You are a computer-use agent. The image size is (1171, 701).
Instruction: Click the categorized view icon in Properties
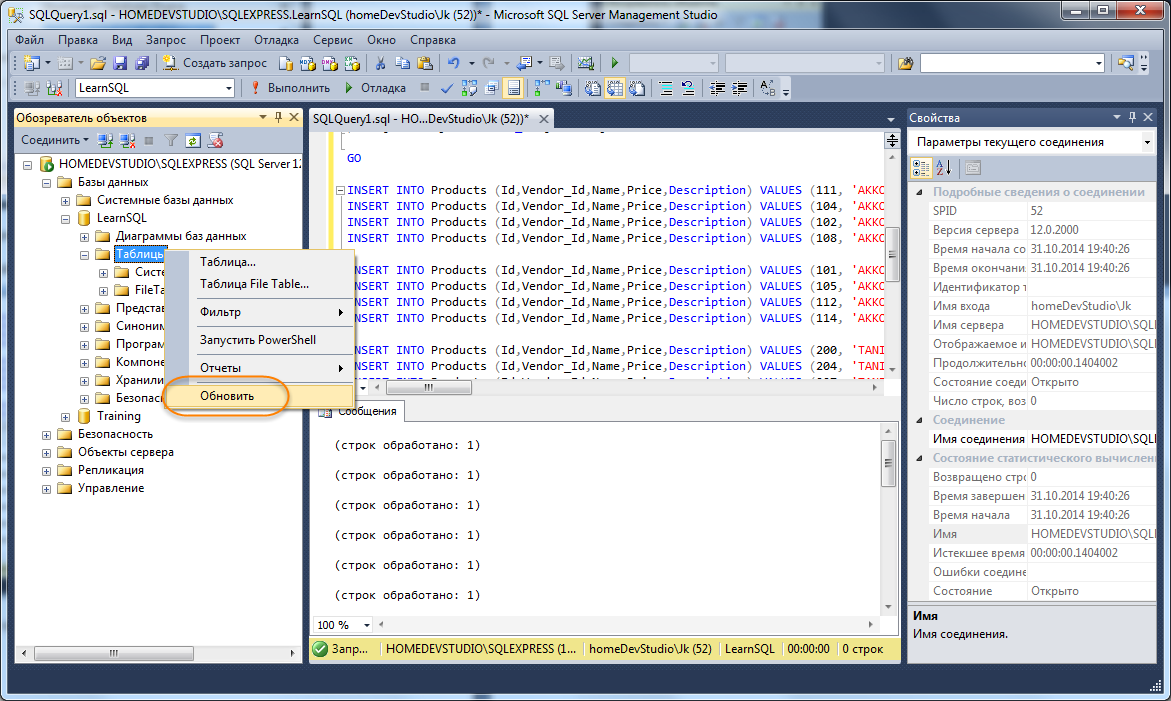tap(922, 168)
